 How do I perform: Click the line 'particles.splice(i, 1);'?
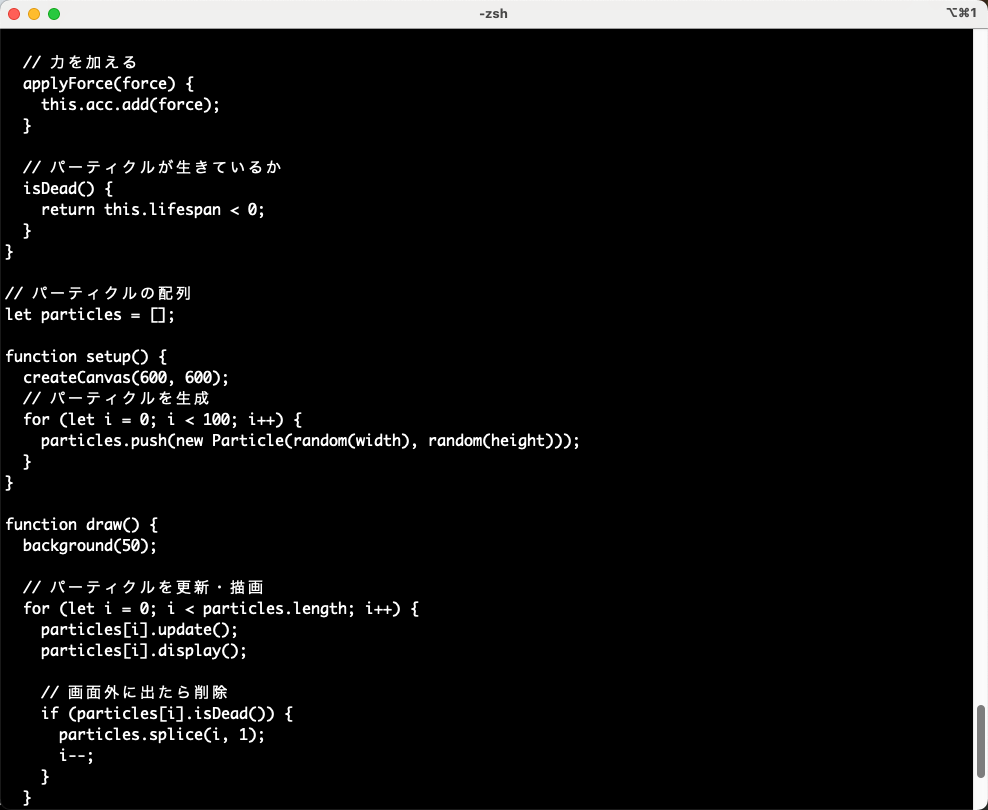(x=162, y=734)
